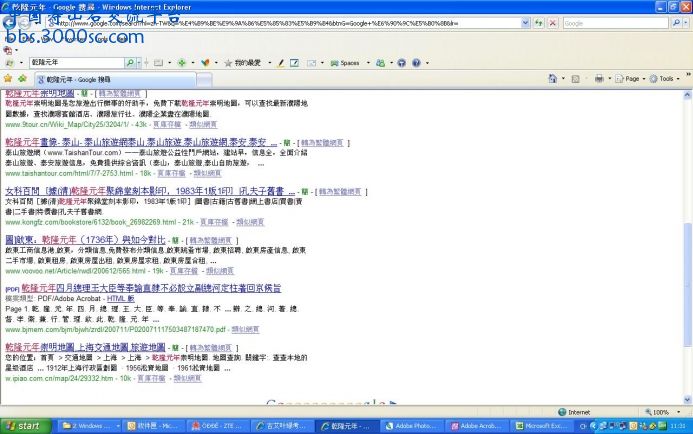693x434 pixels.
Task: Click the green plus toolbar icon
Action: pyautogui.click(x=182, y=63)
